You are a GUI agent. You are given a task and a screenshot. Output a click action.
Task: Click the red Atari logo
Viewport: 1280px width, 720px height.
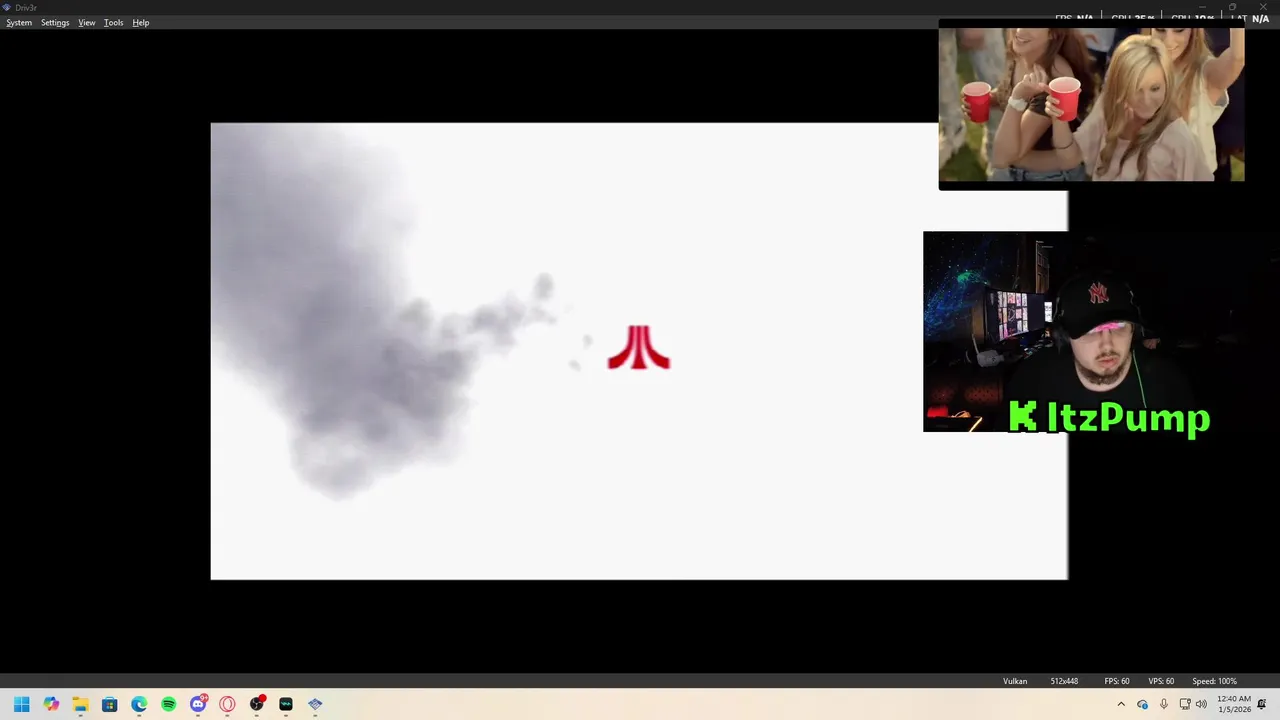639,348
